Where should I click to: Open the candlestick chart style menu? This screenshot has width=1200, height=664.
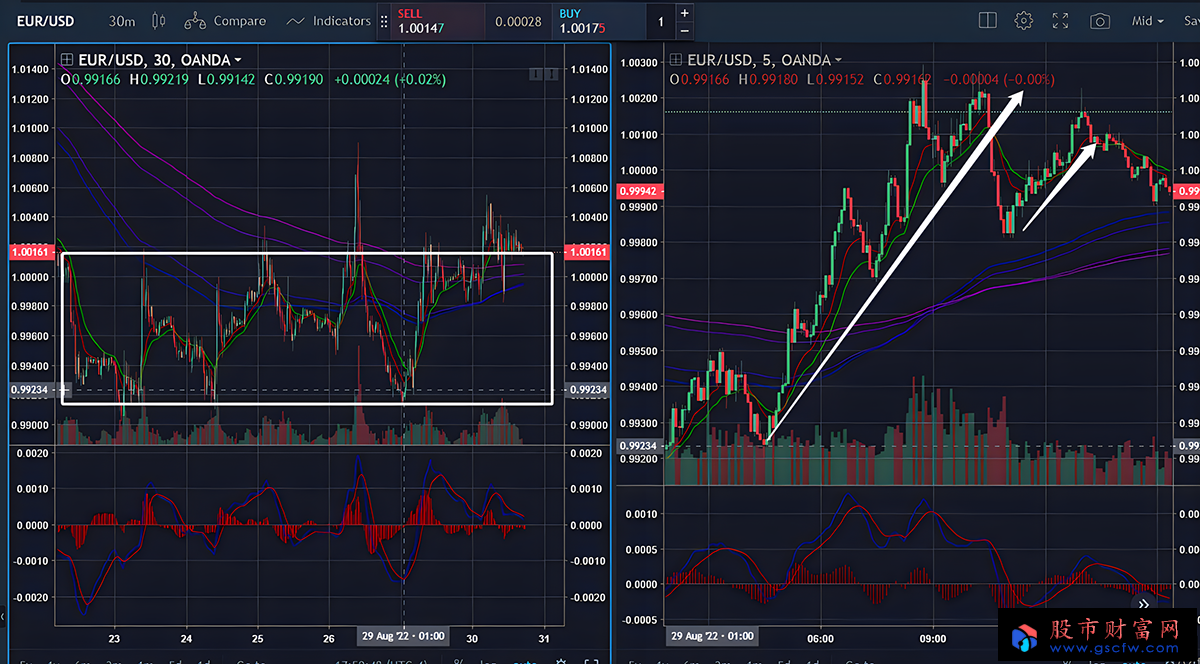[x=158, y=20]
